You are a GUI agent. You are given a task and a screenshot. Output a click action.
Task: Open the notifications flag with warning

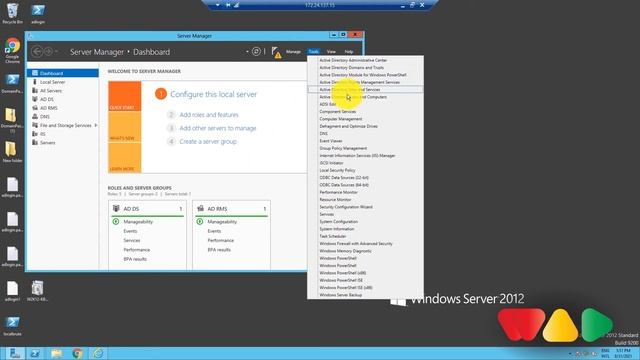pyautogui.click(x=276, y=52)
